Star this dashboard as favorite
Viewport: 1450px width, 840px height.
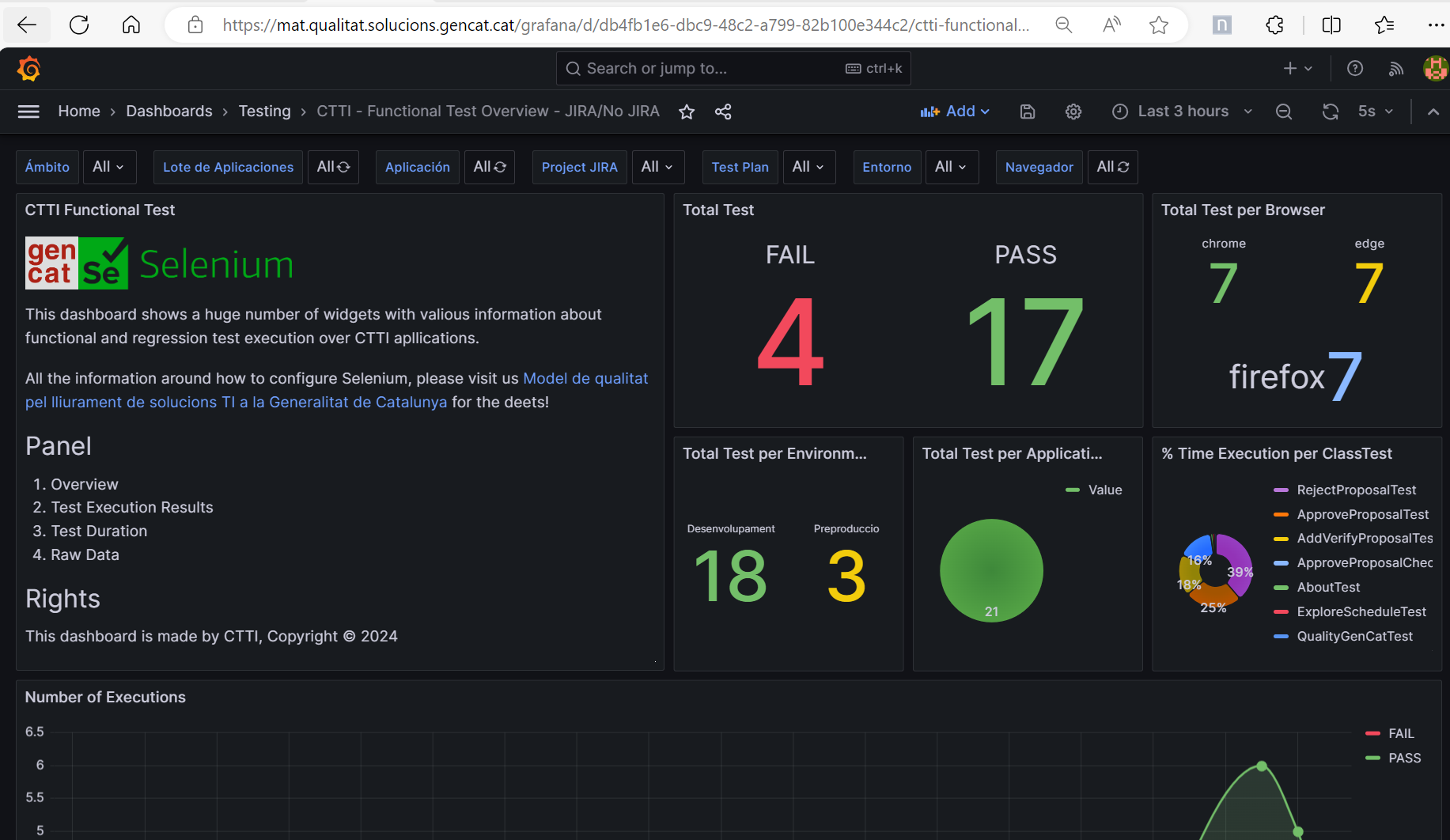[687, 112]
